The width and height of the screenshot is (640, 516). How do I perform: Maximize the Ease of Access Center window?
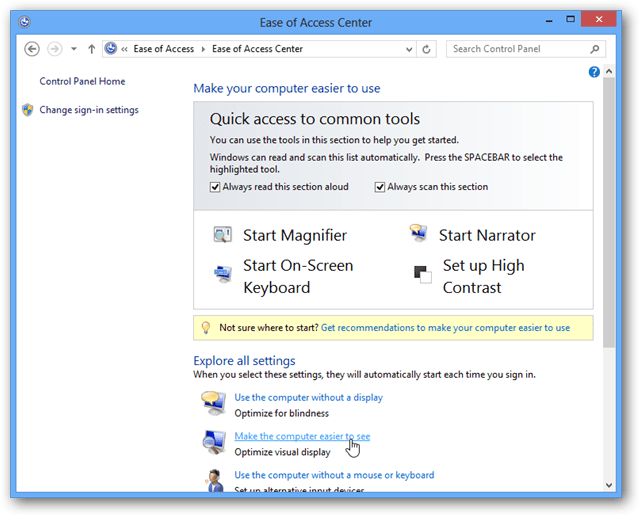(570, 19)
